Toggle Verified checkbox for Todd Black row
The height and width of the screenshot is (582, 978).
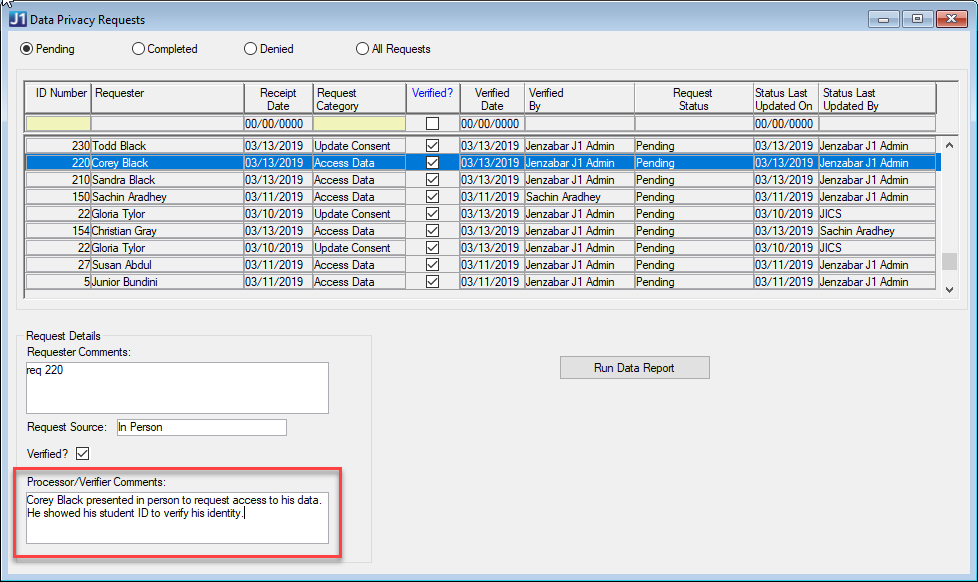point(432,146)
